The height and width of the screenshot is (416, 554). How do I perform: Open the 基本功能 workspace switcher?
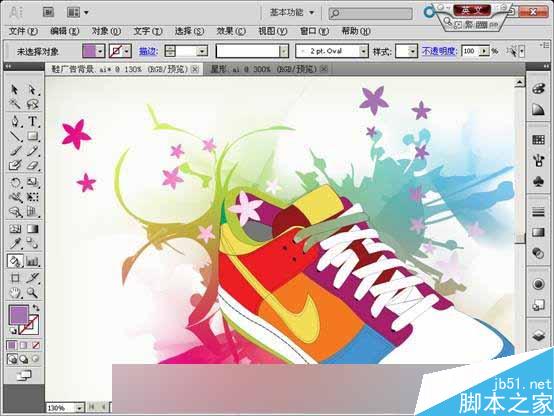[x=292, y=13]
